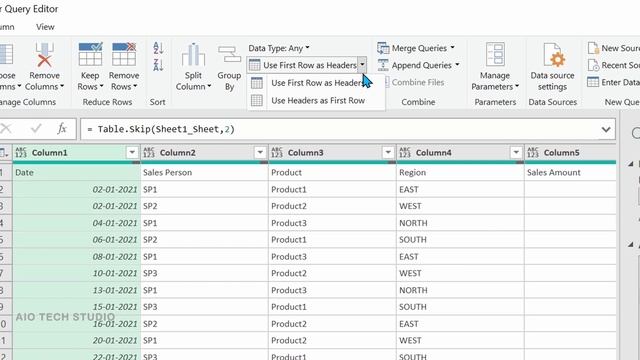640x360 pixels.
Task: Confirm formula with the checkmark icon
Action: tap(36, 129)
